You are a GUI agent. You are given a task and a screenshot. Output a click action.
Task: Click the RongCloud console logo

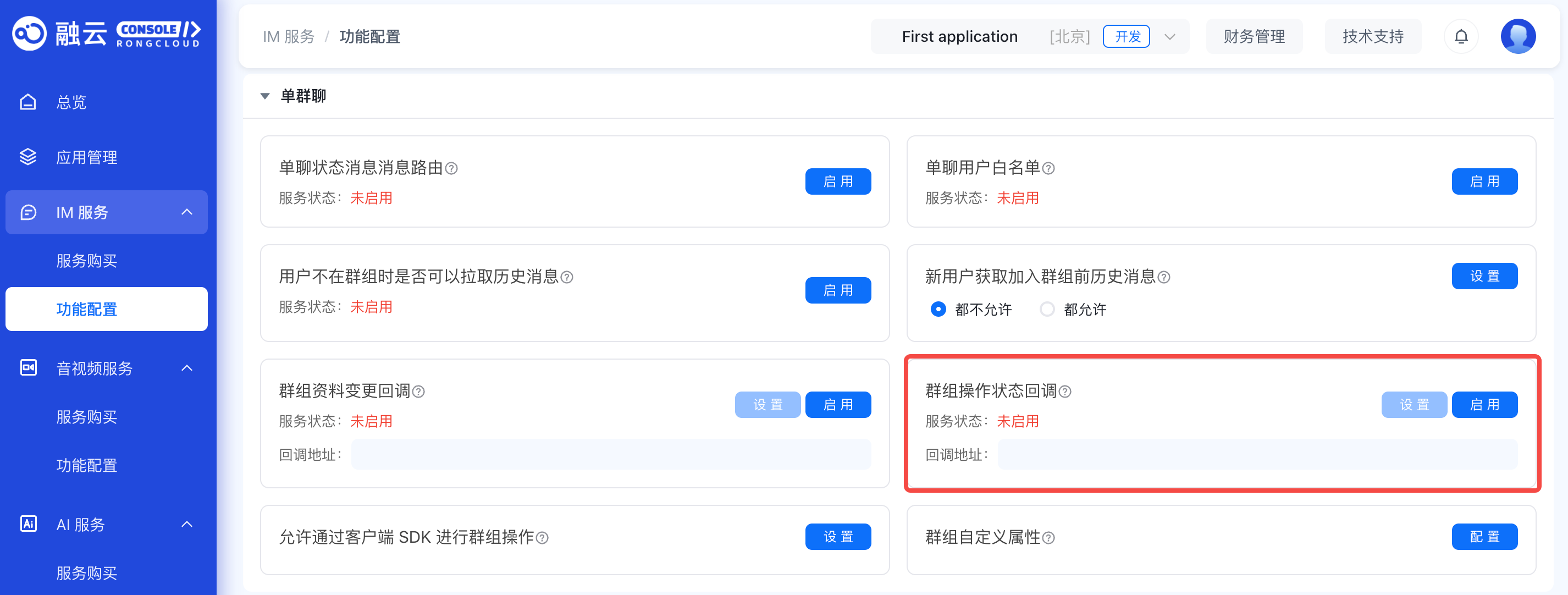click(x=107, y=34)
